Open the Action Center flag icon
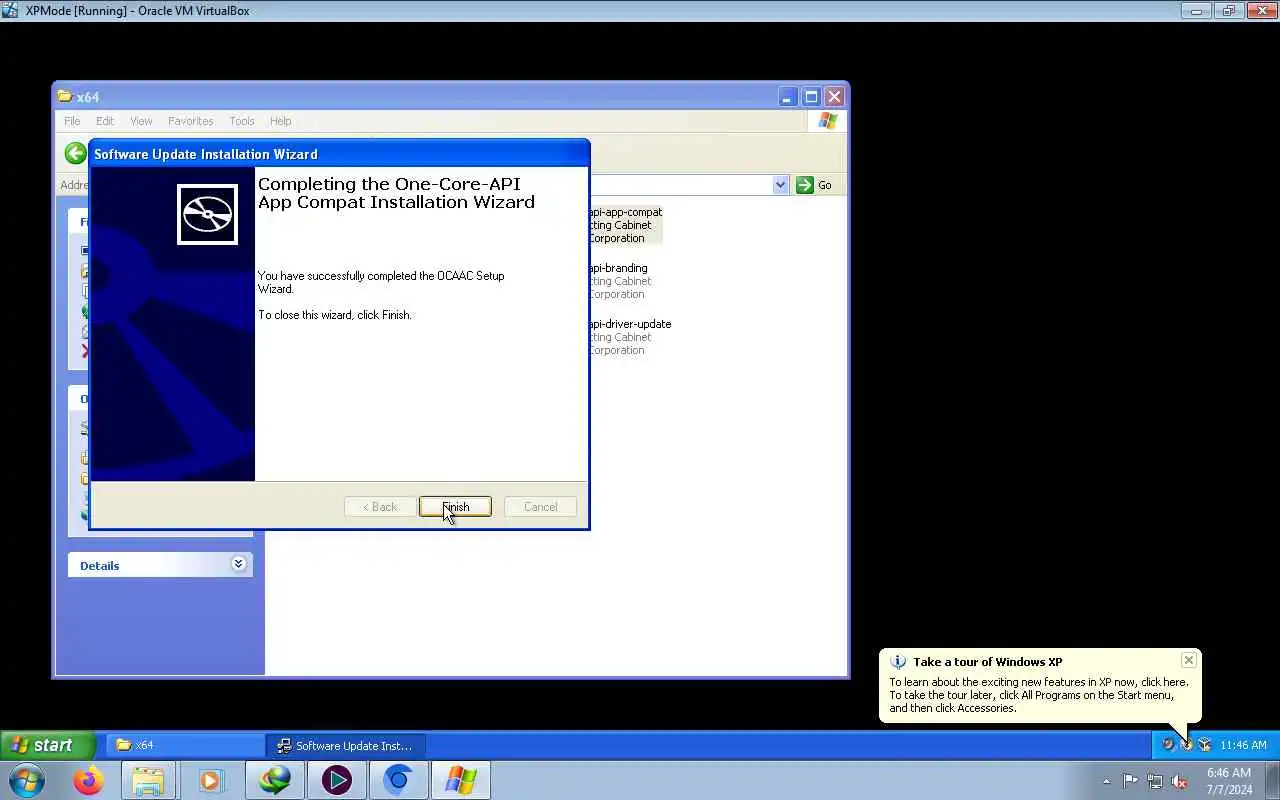This screenshot has width=1280, height=800. (1130, 781)
